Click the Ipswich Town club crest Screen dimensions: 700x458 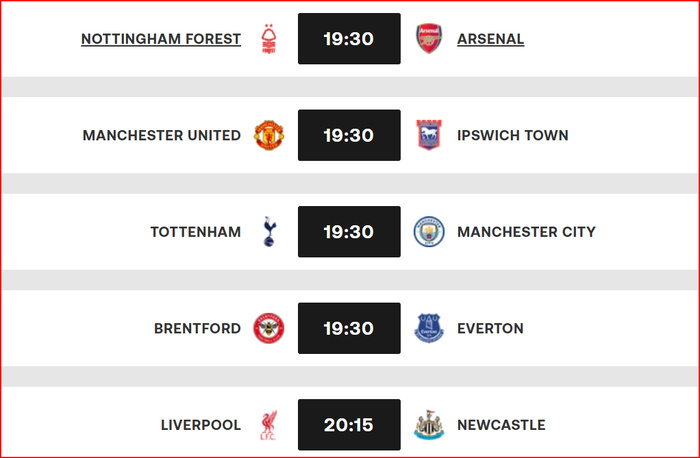[429, 135]
